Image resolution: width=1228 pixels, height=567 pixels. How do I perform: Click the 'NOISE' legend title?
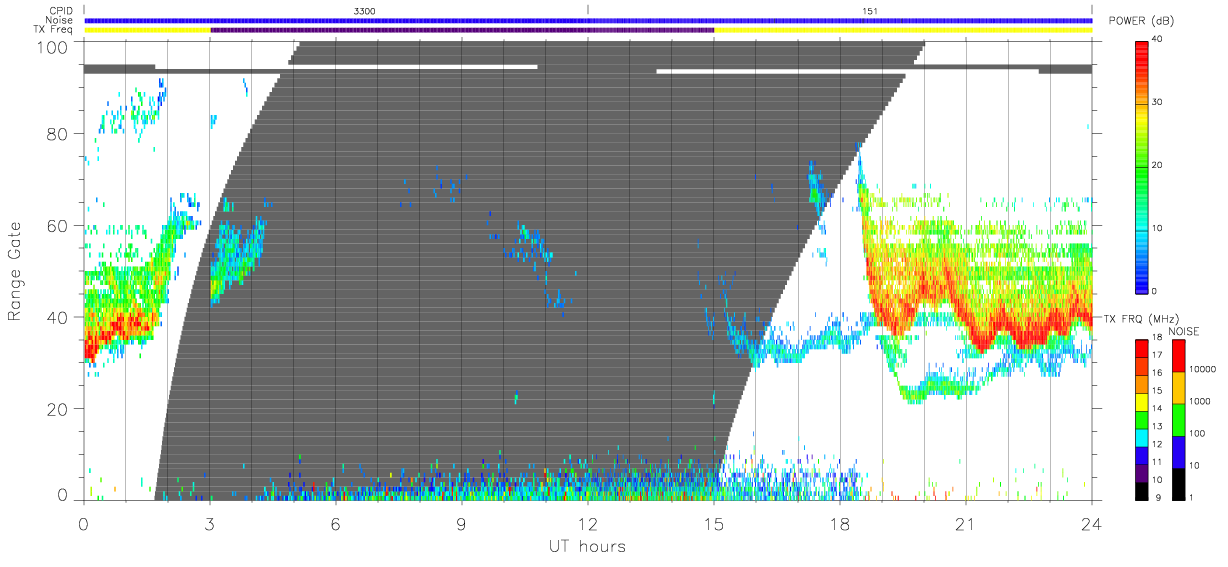click(x=1183, y=331)
